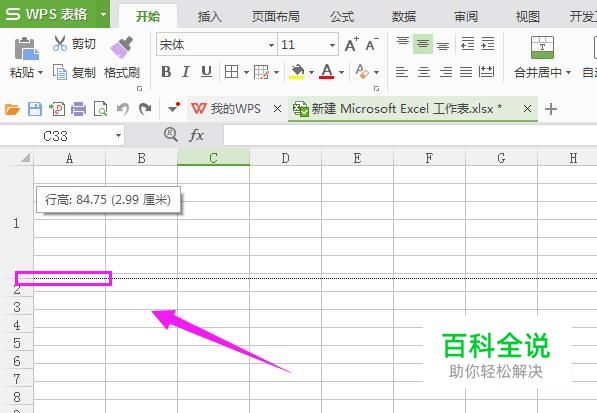This screenshot has height=413, width=597.
Task: Undo the last action
Action: tap(123, 109)
